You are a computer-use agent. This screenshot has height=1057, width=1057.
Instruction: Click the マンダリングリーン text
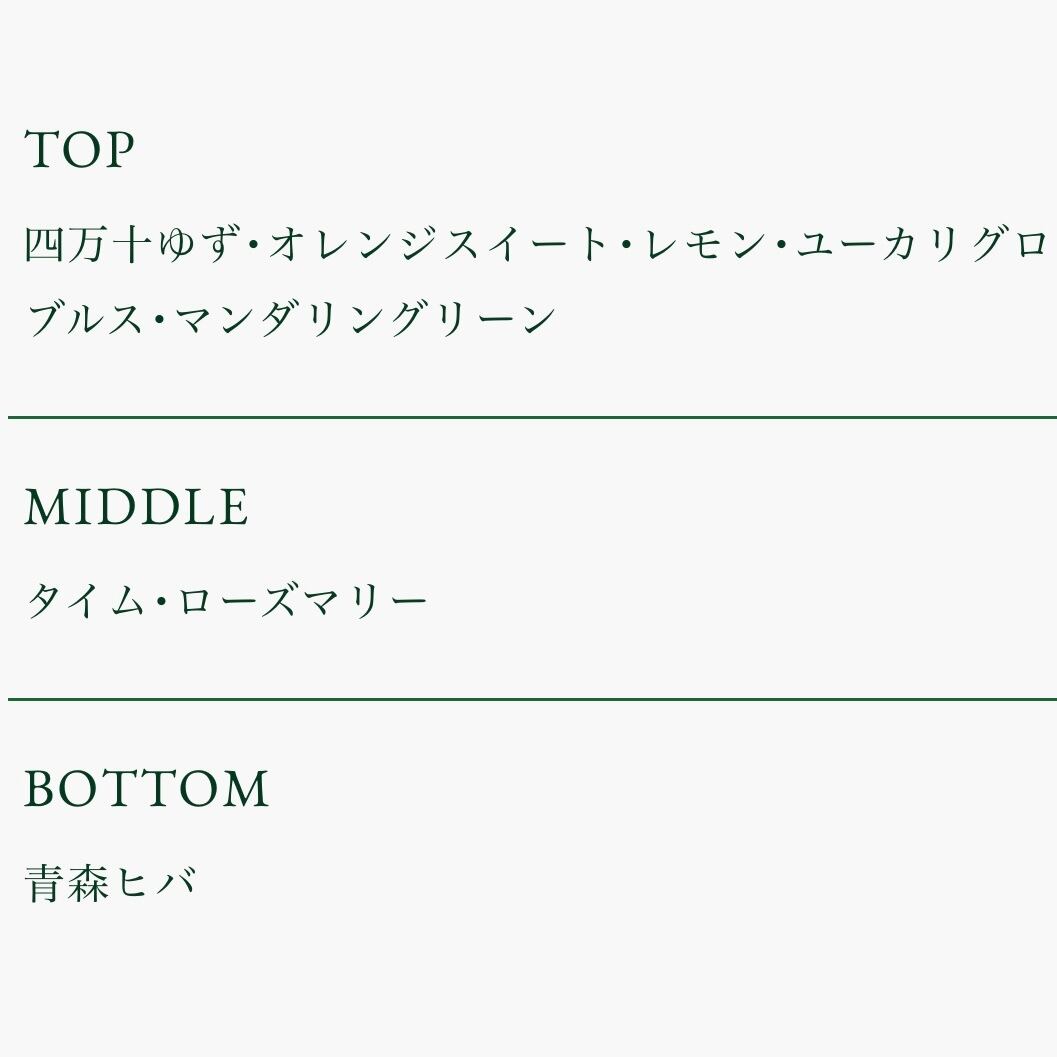pyautogui.click(x=365, y=320)
